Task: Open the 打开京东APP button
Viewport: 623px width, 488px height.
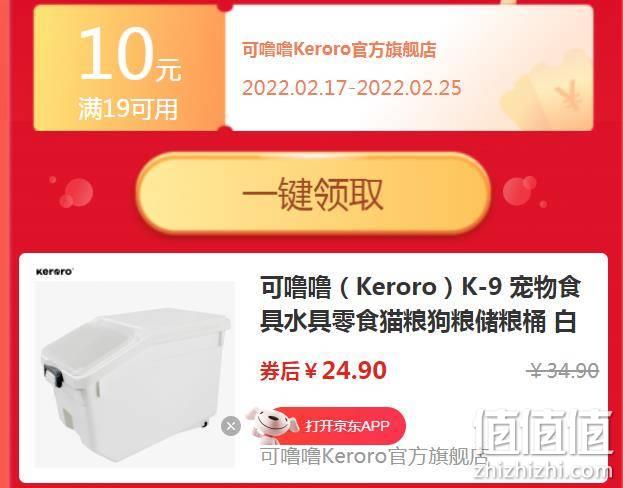Action: (338, 426)
